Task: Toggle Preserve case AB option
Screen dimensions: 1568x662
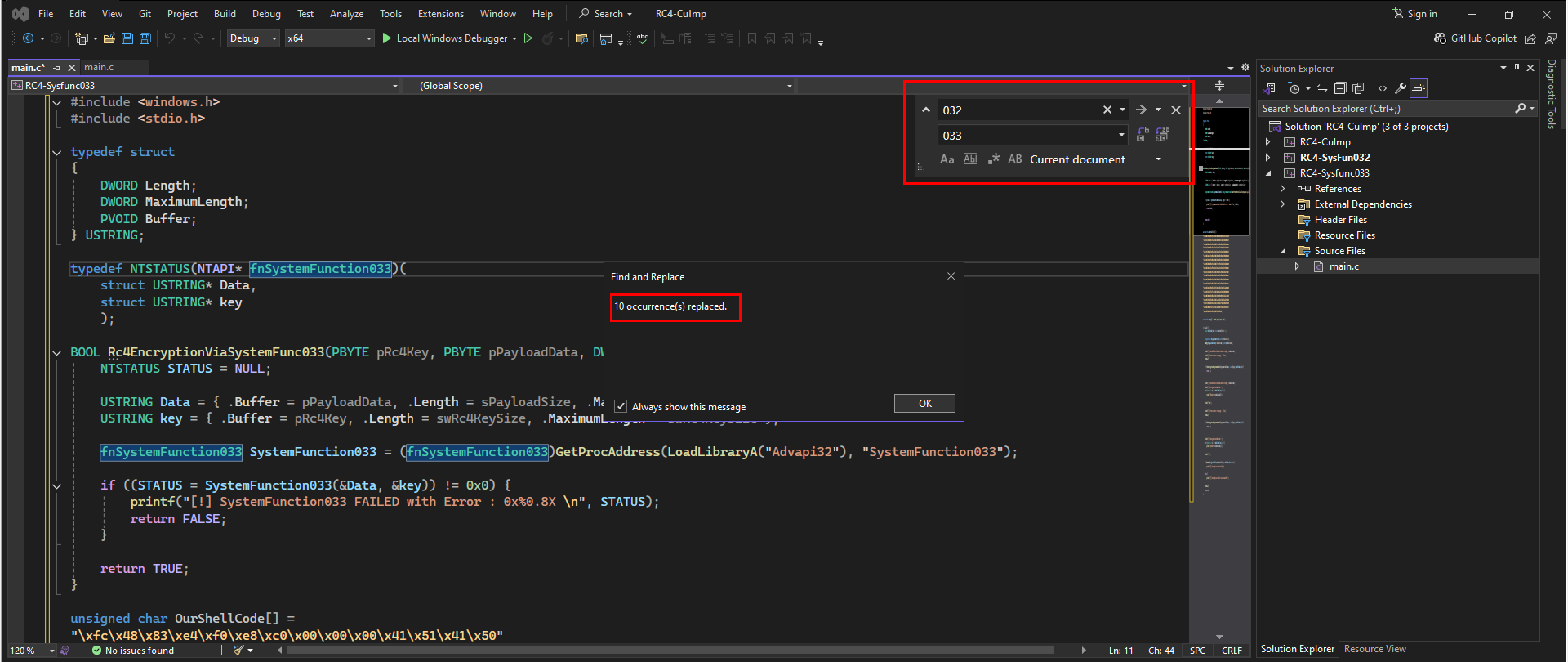Action: click(1015, 159)
